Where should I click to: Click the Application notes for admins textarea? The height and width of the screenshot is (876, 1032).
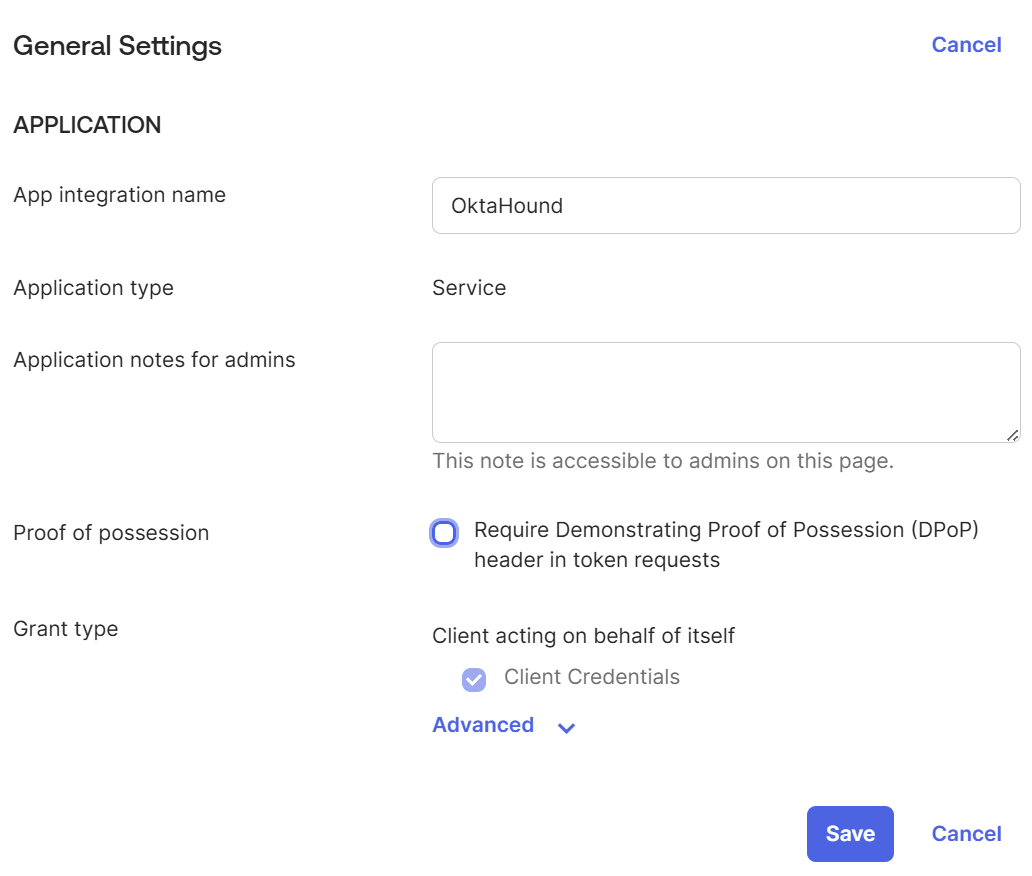(x=725, y=390)
